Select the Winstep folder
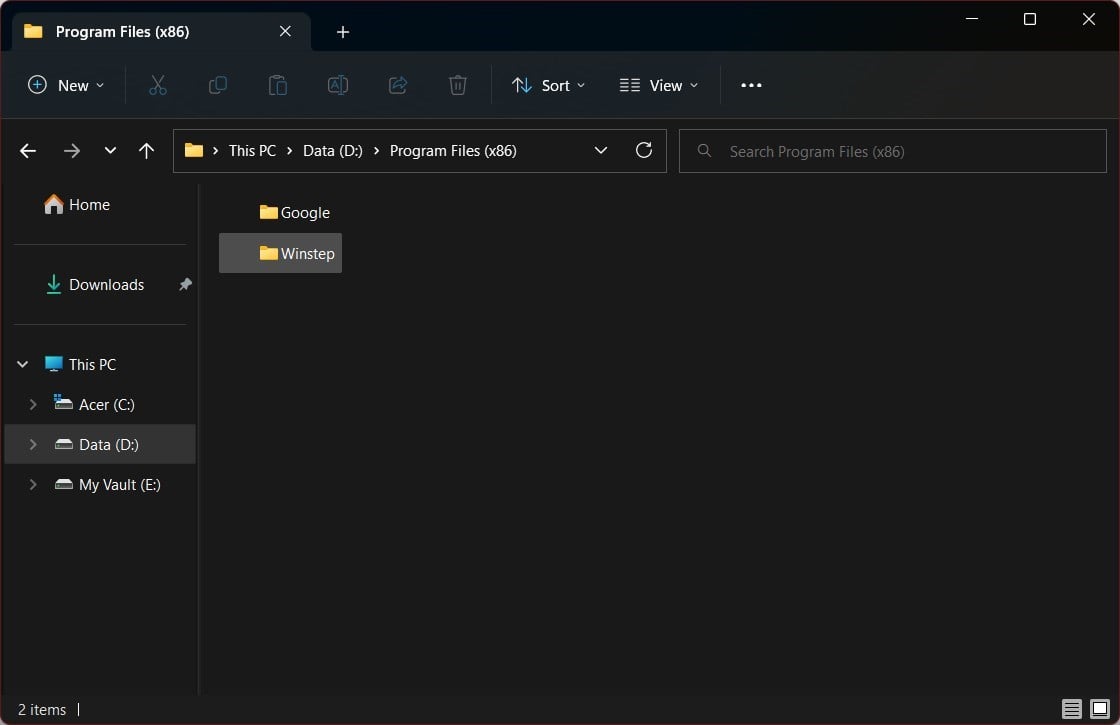Viewport: 1120px width, 725px height. [x=280, y=253]
